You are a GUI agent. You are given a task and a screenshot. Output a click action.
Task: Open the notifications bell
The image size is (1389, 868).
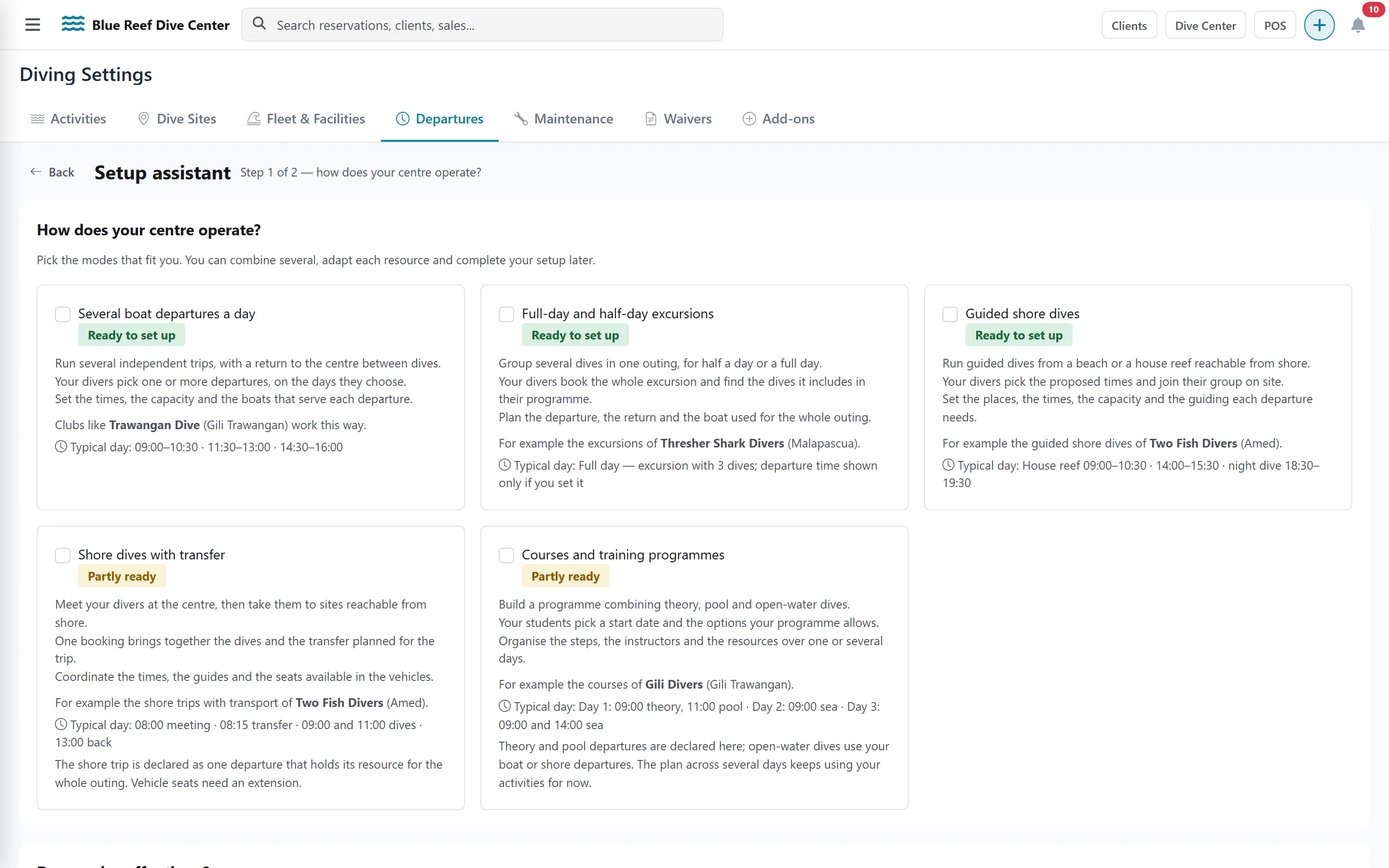[1358, 26]
